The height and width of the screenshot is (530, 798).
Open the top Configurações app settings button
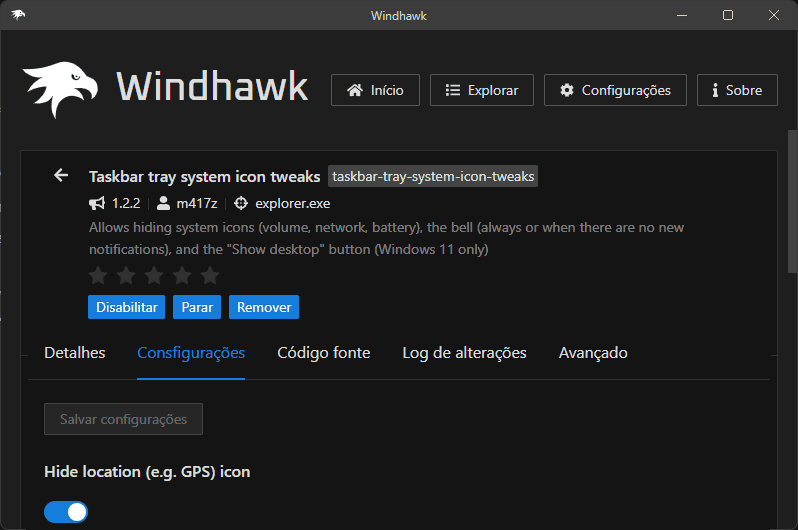click(x=615, y=90)
